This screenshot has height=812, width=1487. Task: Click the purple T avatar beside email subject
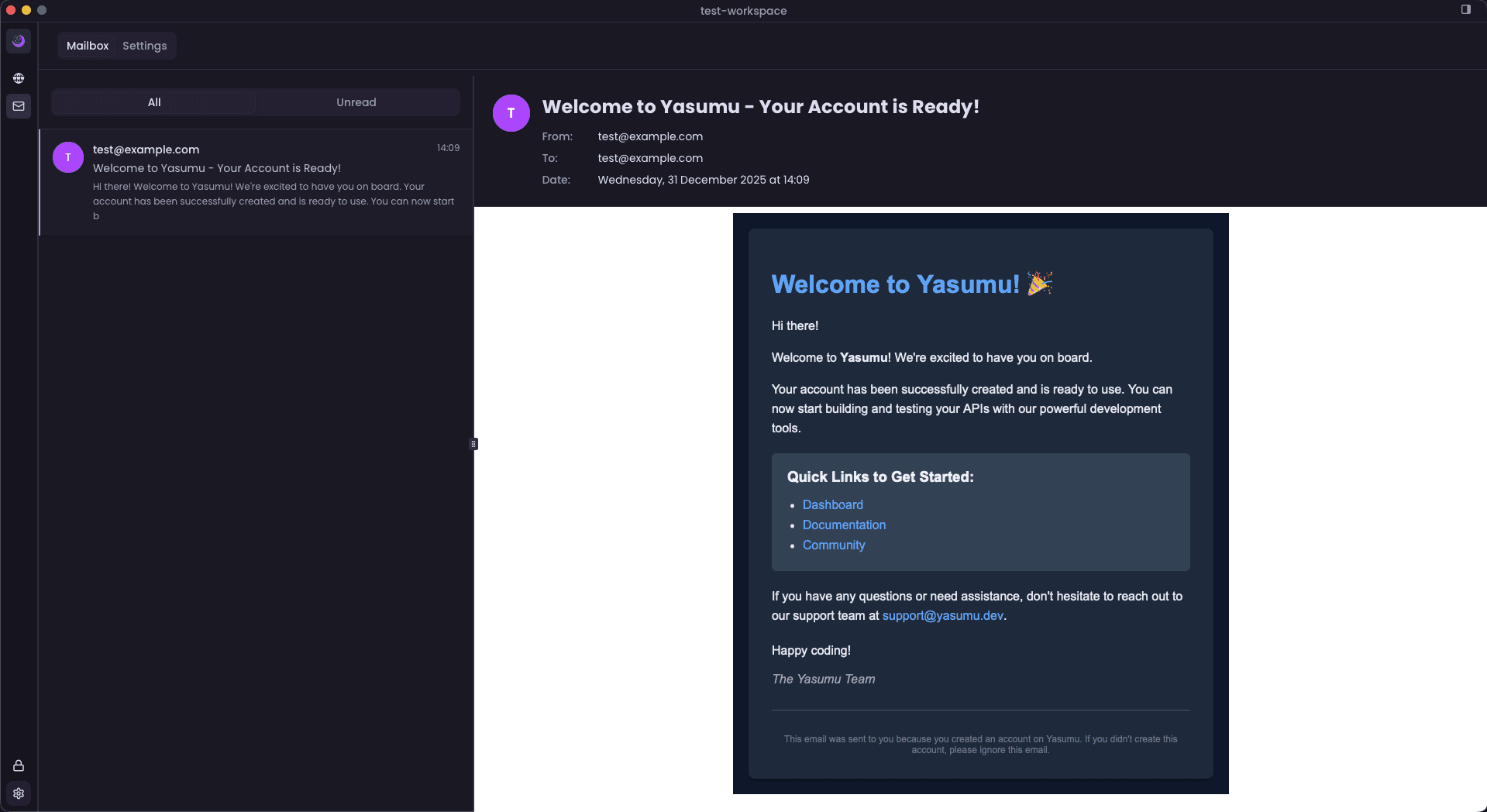(511, 113)
